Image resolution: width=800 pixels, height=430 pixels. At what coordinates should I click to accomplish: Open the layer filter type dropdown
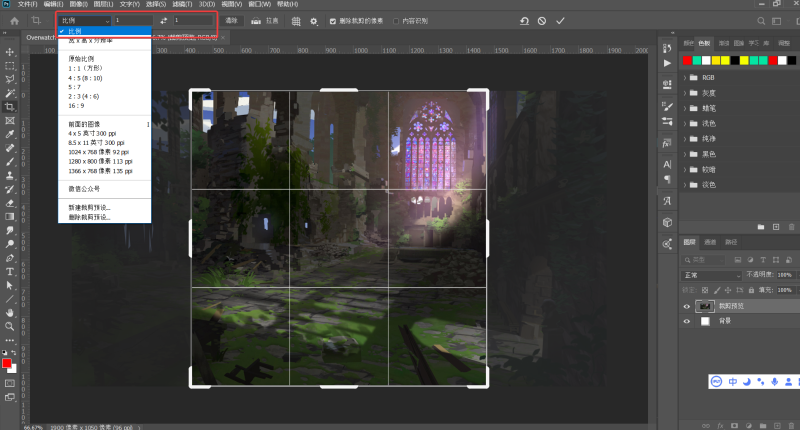704,260
